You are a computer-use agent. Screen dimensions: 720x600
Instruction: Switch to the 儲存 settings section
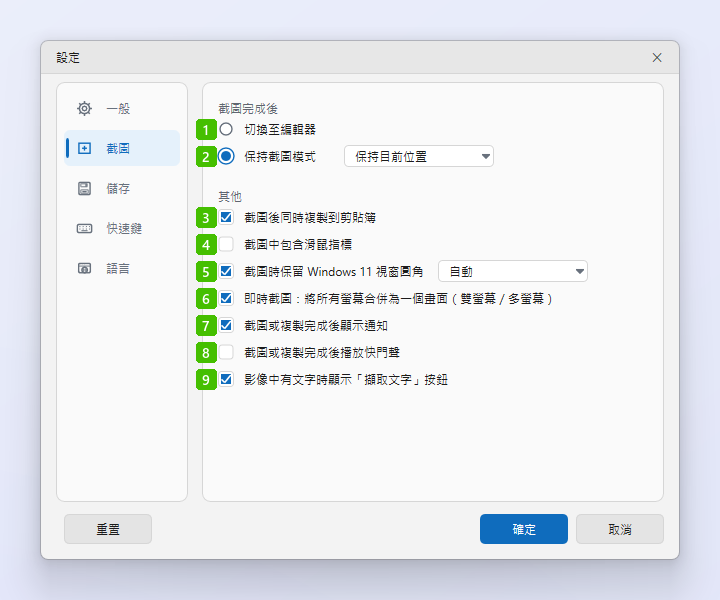pos(122,188)
